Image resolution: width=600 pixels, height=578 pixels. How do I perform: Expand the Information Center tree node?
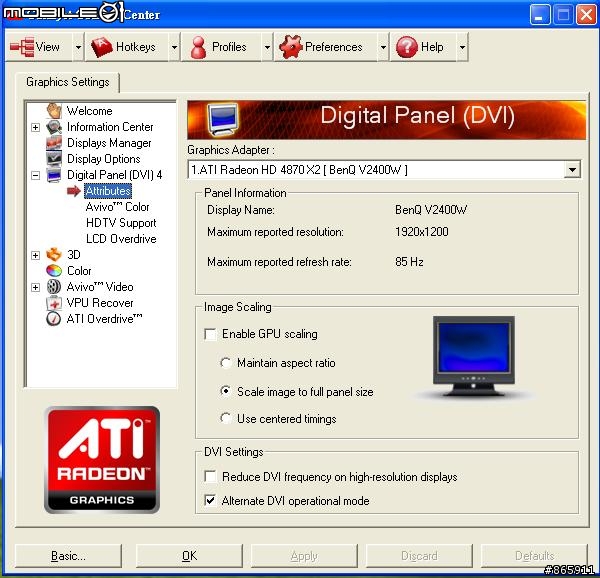[x=36, y=127]
